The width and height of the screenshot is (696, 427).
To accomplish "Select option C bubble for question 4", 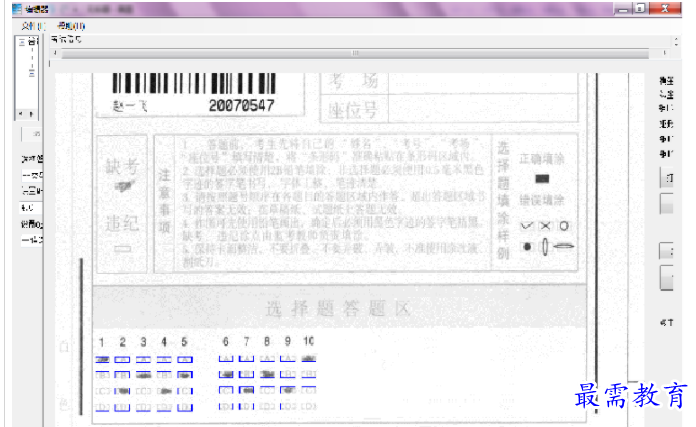I will [x=164, y=391].
